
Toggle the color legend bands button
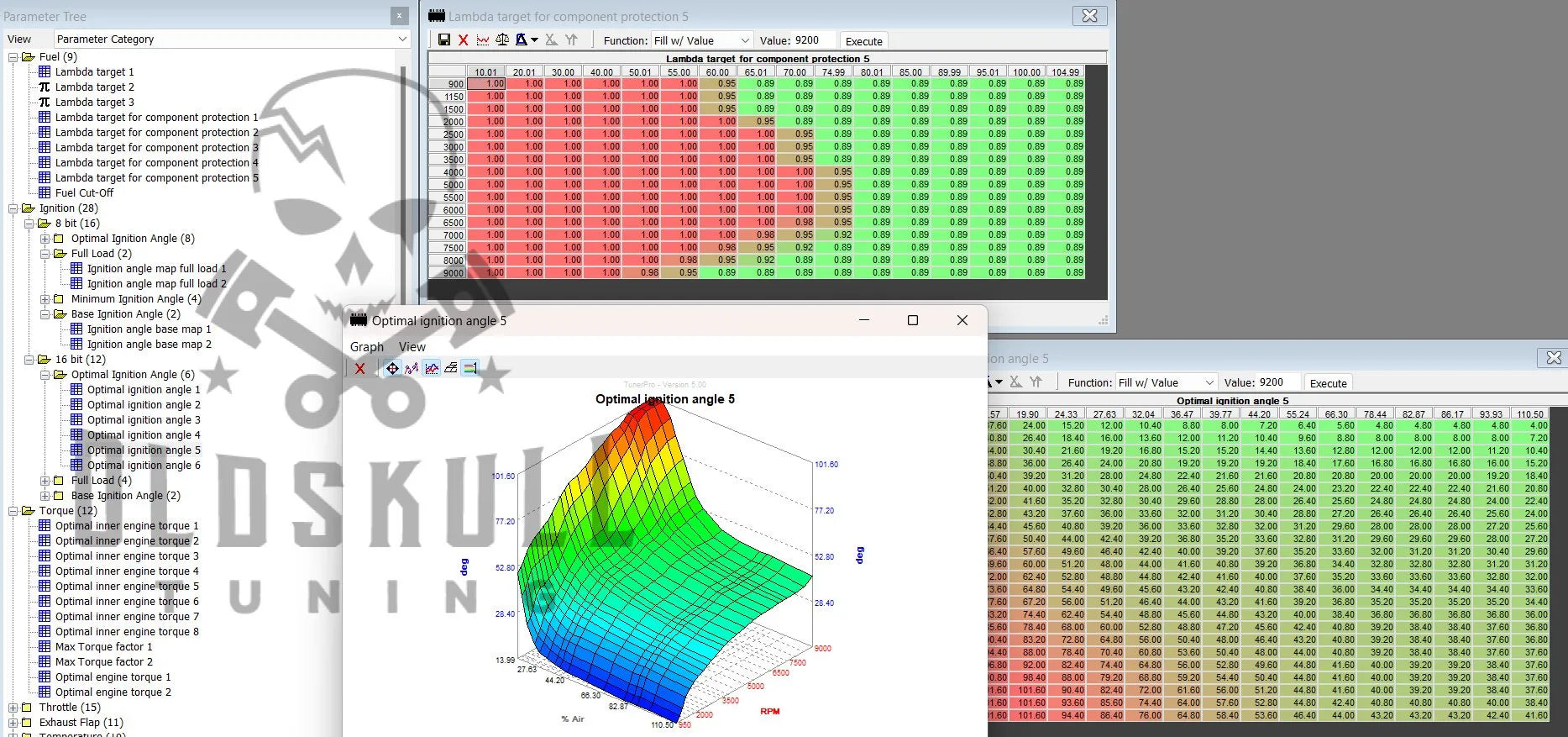pyautogui.click(x=470, y=368)
